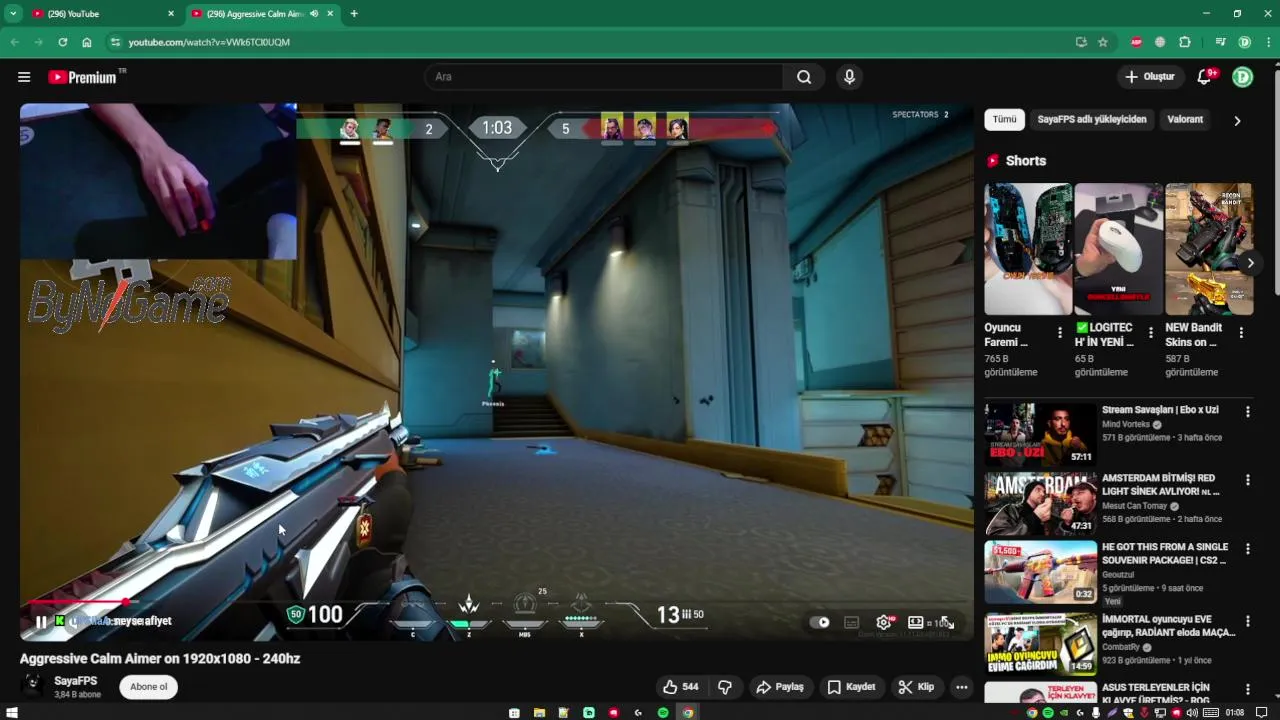Open Chrome extensions puzzle icon
This screenshot has width=1280, height=720.
tap(1185, 42)
